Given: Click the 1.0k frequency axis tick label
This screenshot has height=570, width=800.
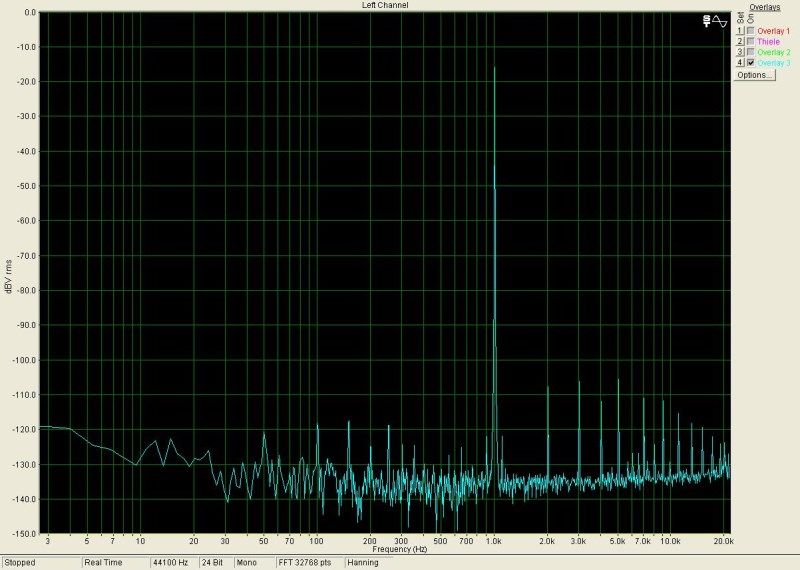Looking at the screenshot, I should 493,541.
